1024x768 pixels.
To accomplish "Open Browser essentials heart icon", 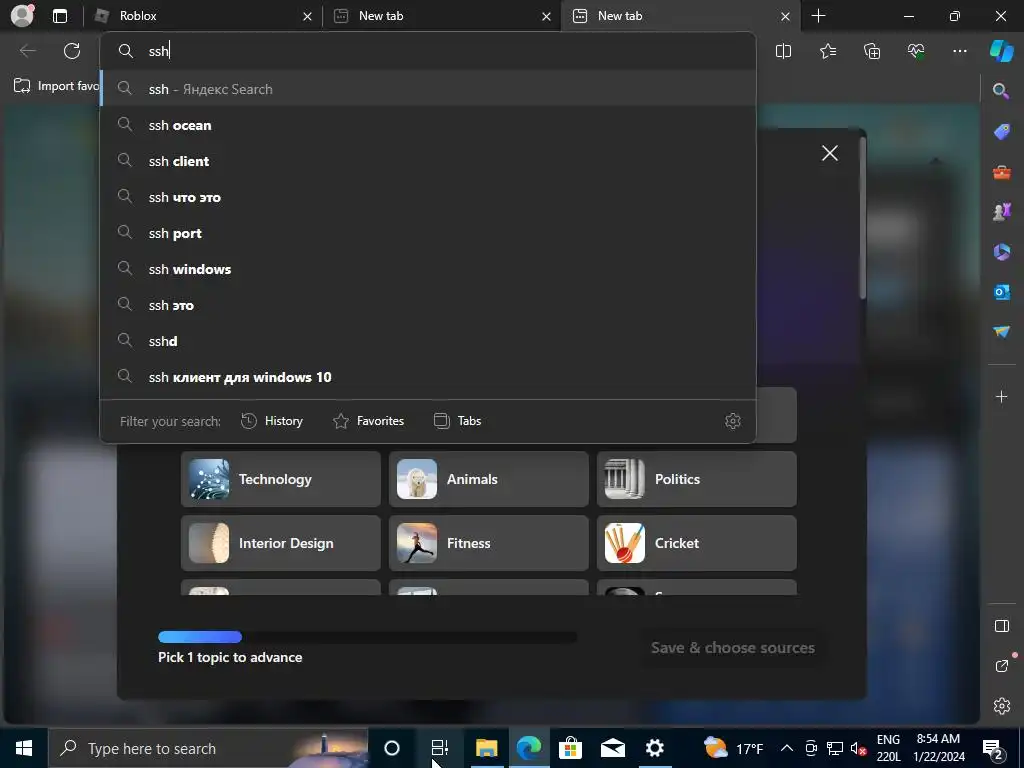I will [x=916, y=51].
